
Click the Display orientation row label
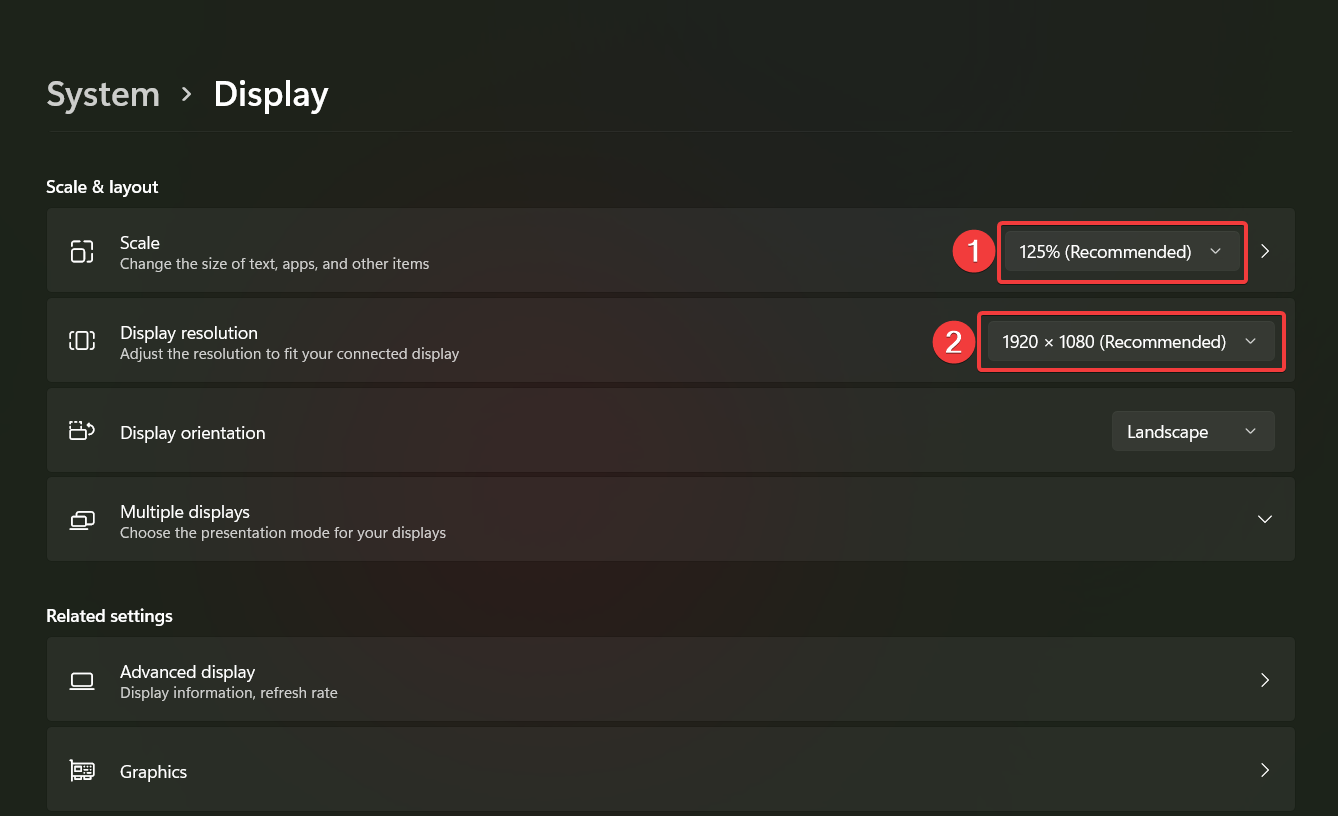193,433
